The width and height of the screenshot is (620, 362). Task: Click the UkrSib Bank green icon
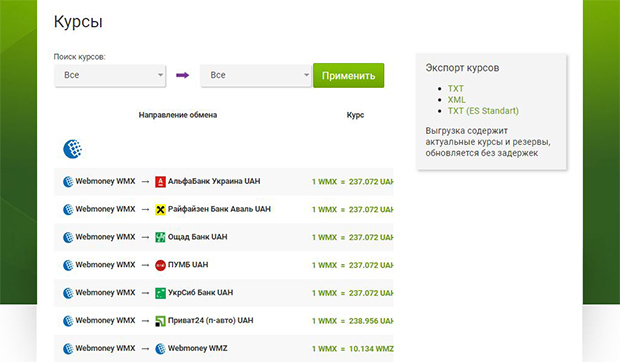[160, 293]
